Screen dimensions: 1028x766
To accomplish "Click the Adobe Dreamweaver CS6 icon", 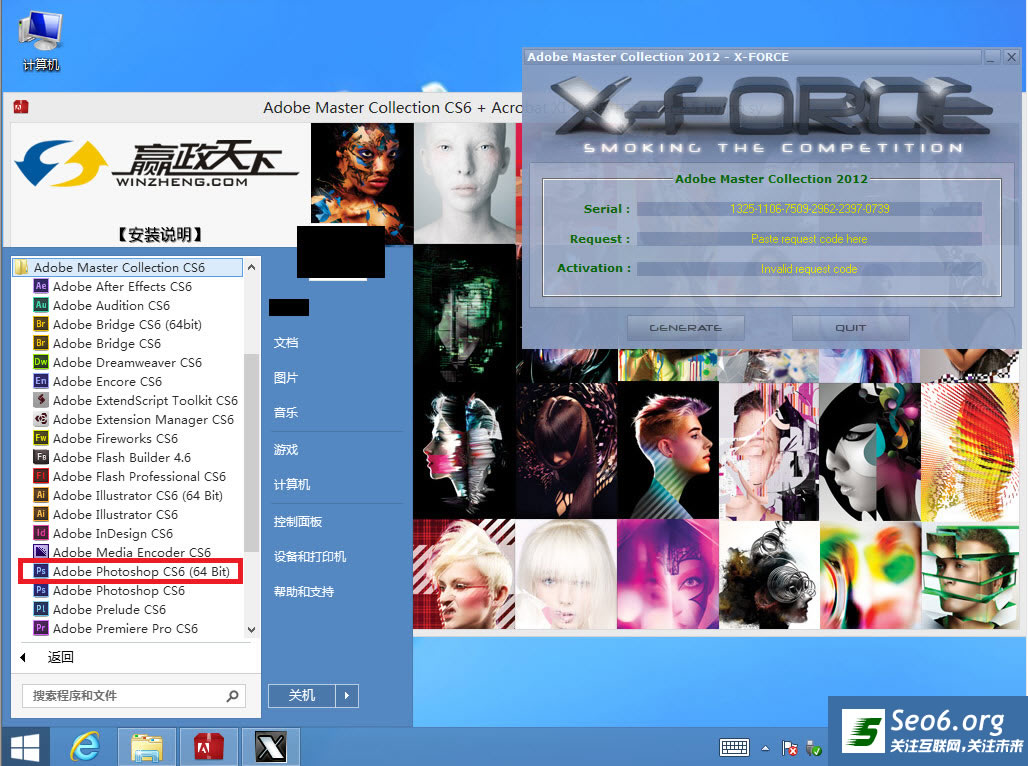I will [41, 362].
